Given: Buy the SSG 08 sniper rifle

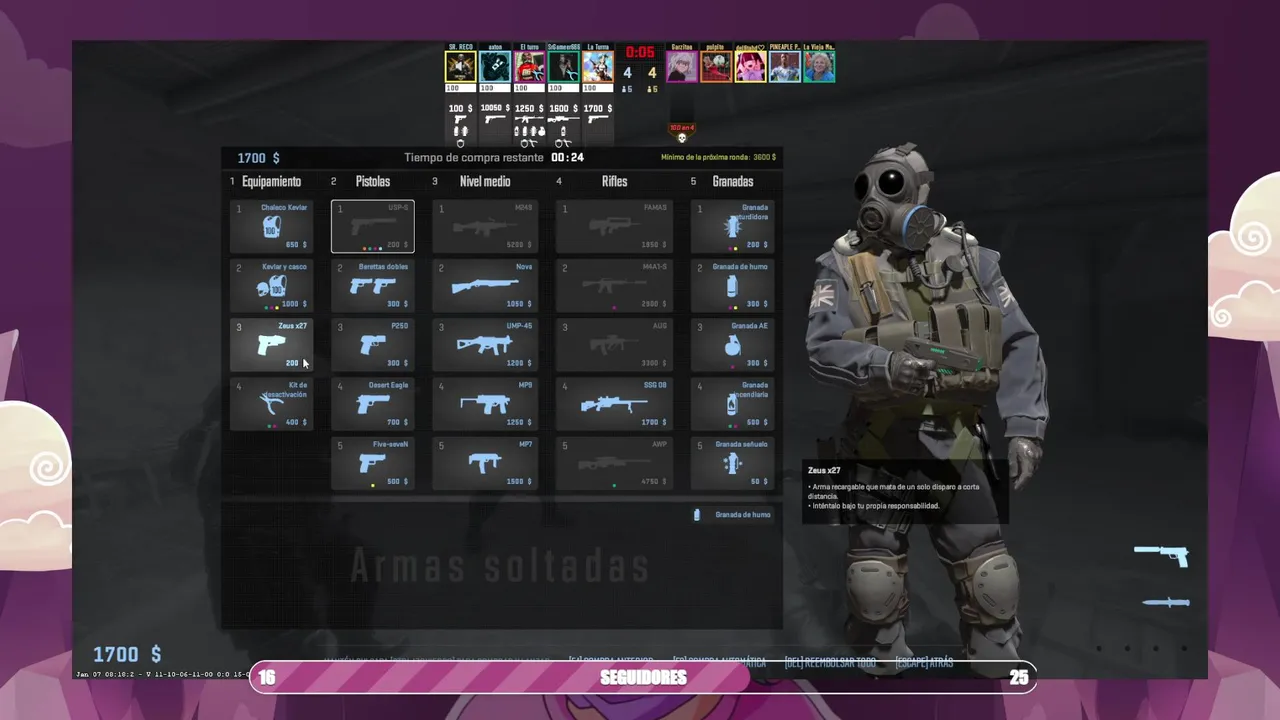Looking at the screenshot, I should tap(614, 404).
